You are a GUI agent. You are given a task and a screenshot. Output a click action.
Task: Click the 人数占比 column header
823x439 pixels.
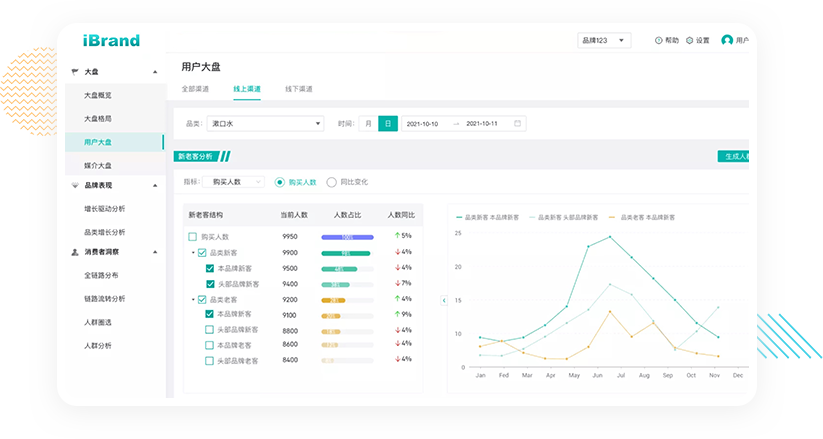coord(347,215)
